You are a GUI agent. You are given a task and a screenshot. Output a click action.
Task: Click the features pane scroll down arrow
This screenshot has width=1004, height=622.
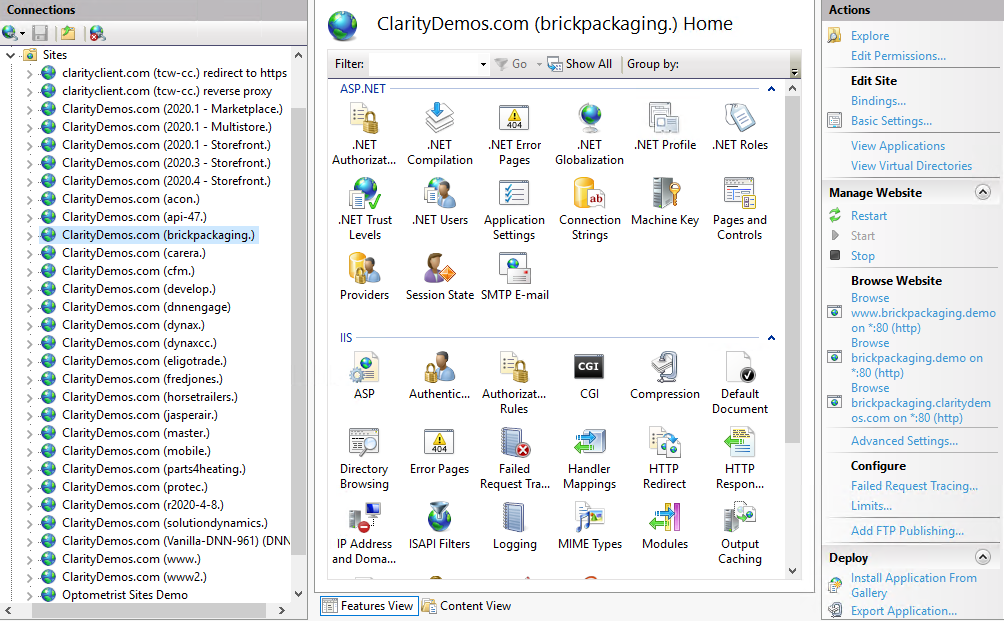tap(793, 571)
